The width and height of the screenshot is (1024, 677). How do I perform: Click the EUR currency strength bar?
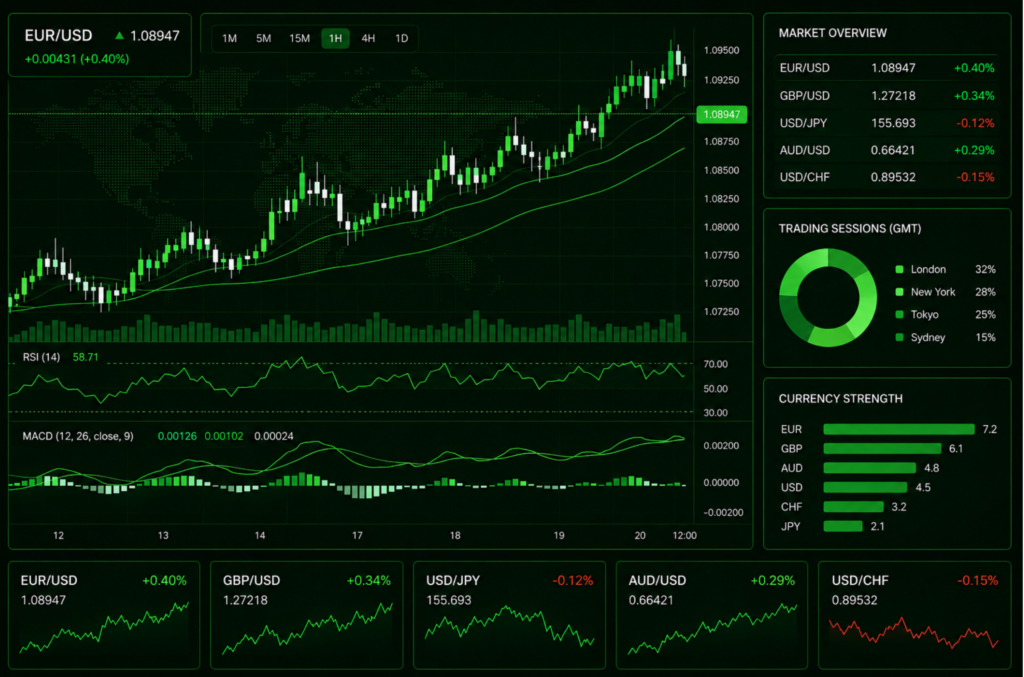[899, 429]
